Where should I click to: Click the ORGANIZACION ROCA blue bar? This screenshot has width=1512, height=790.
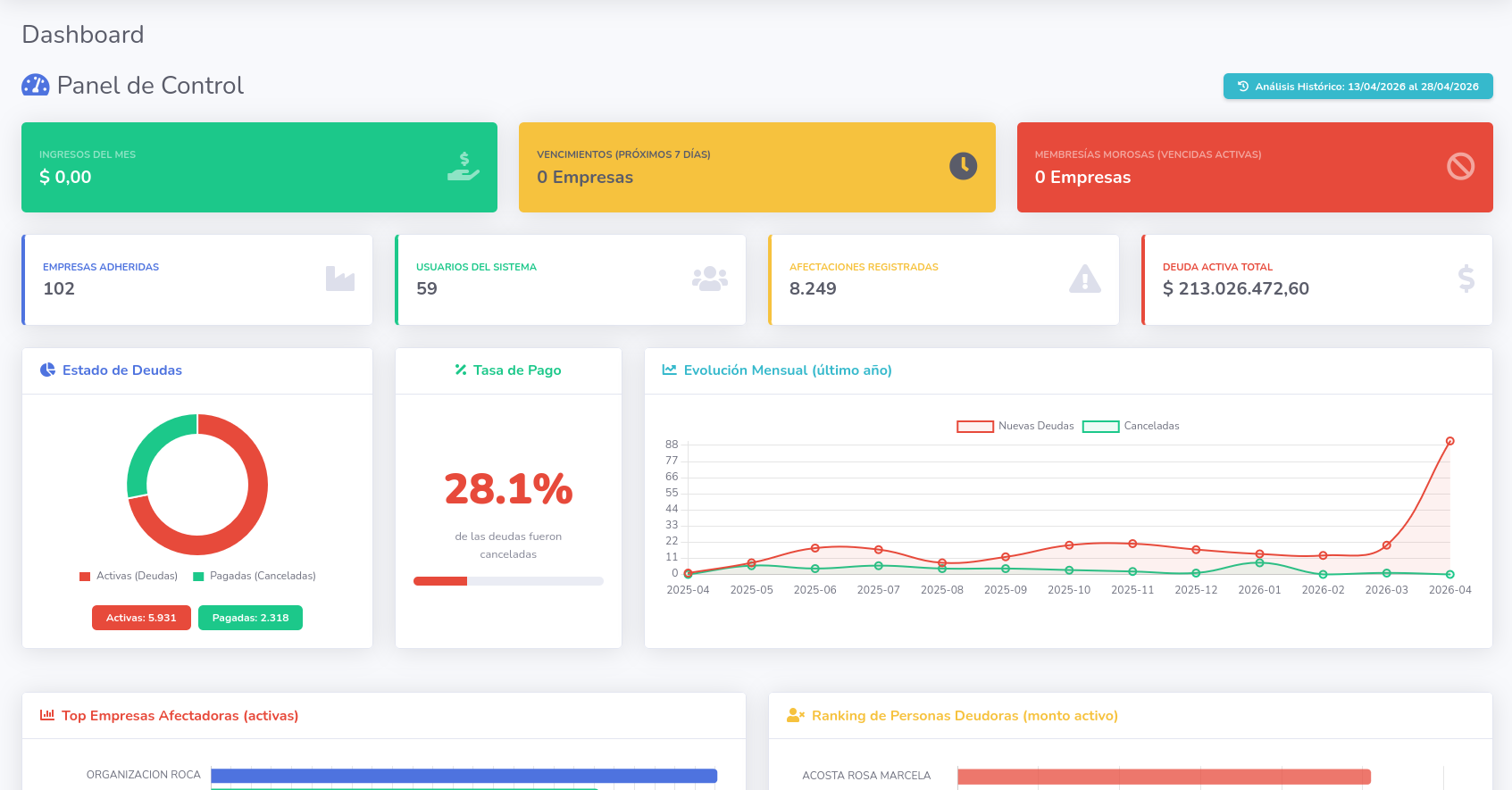click(x=464, y=776)
